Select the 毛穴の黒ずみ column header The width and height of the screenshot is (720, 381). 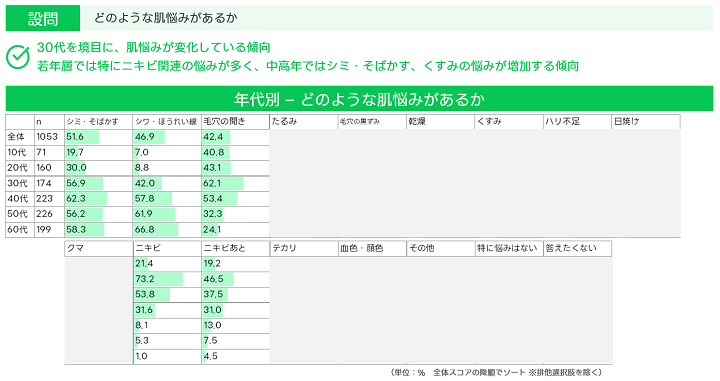pyautogui.click(x=372, y=122)
